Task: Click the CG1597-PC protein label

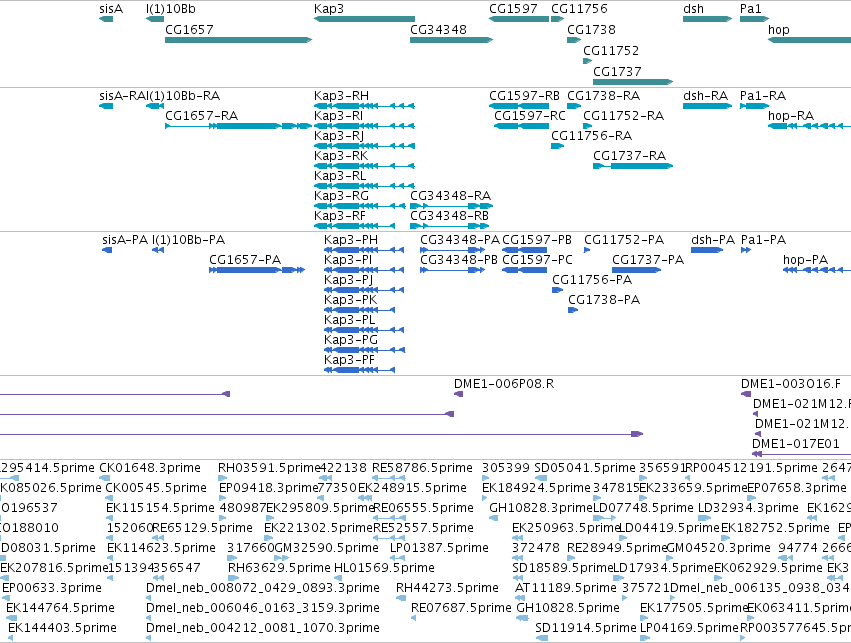Action: coord(537,260)
